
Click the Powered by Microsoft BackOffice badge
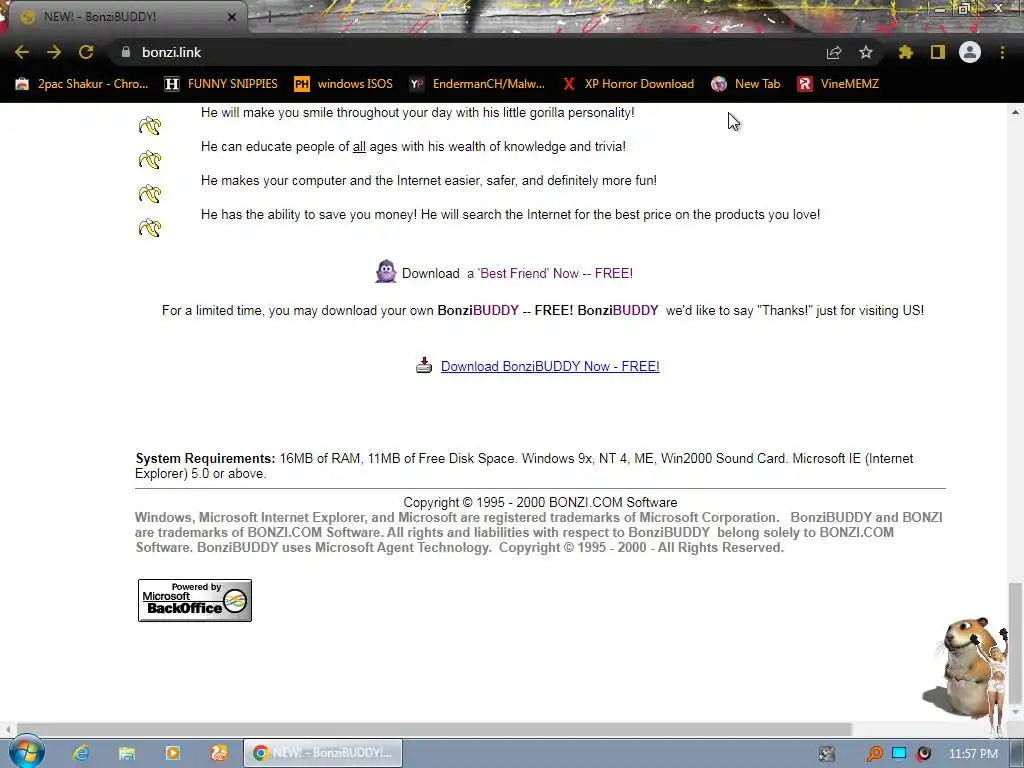tap(195, 600)
